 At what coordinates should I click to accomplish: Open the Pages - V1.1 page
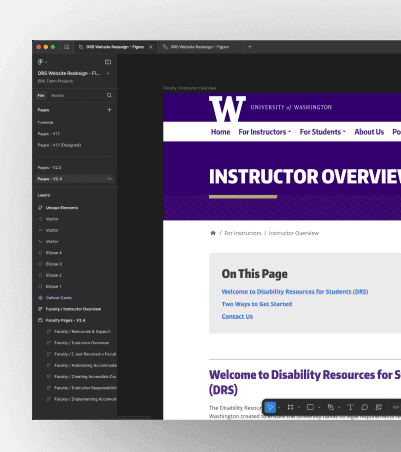tap(49, 134)
